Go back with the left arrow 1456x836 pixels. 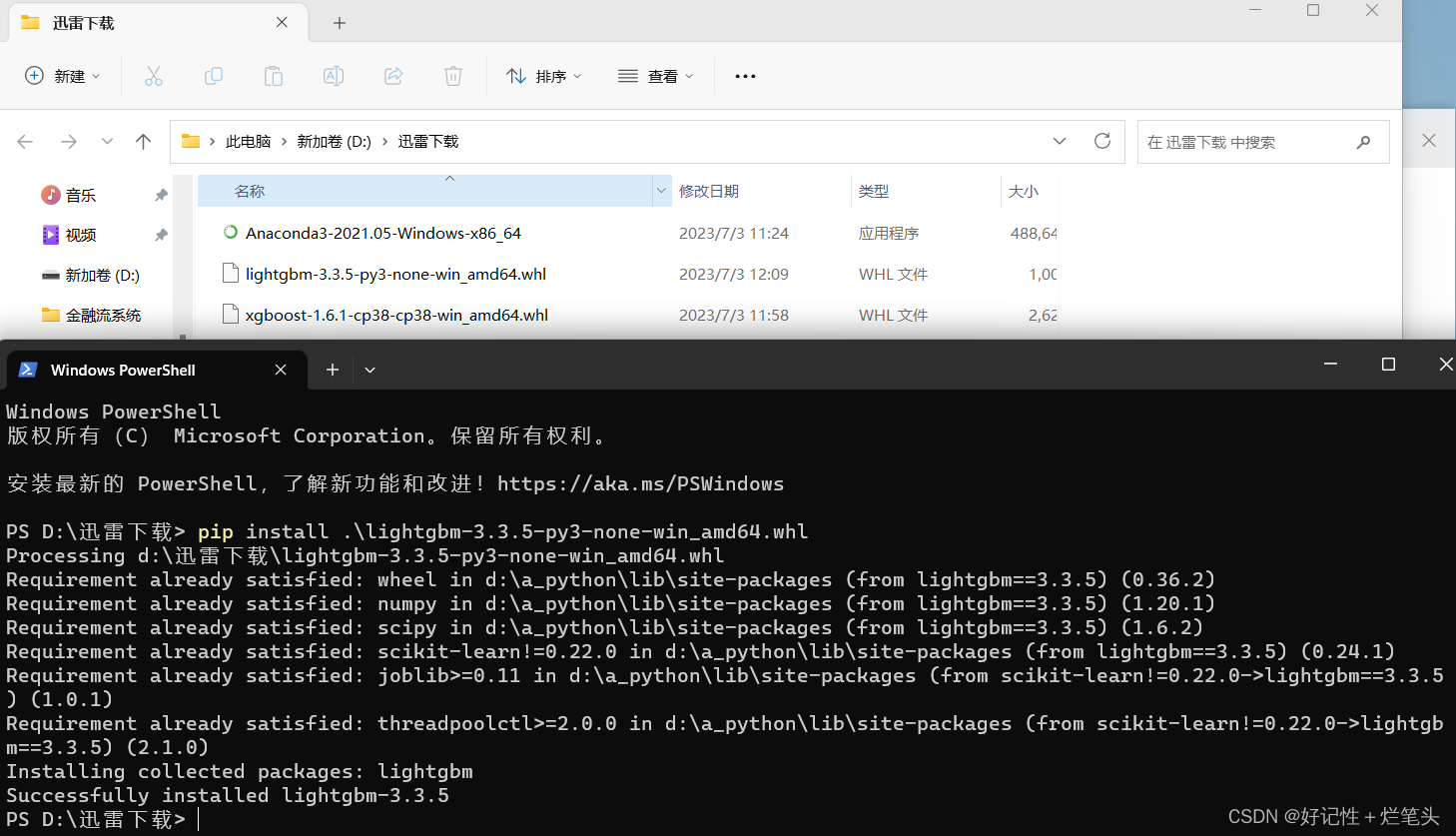pos(25,142)
